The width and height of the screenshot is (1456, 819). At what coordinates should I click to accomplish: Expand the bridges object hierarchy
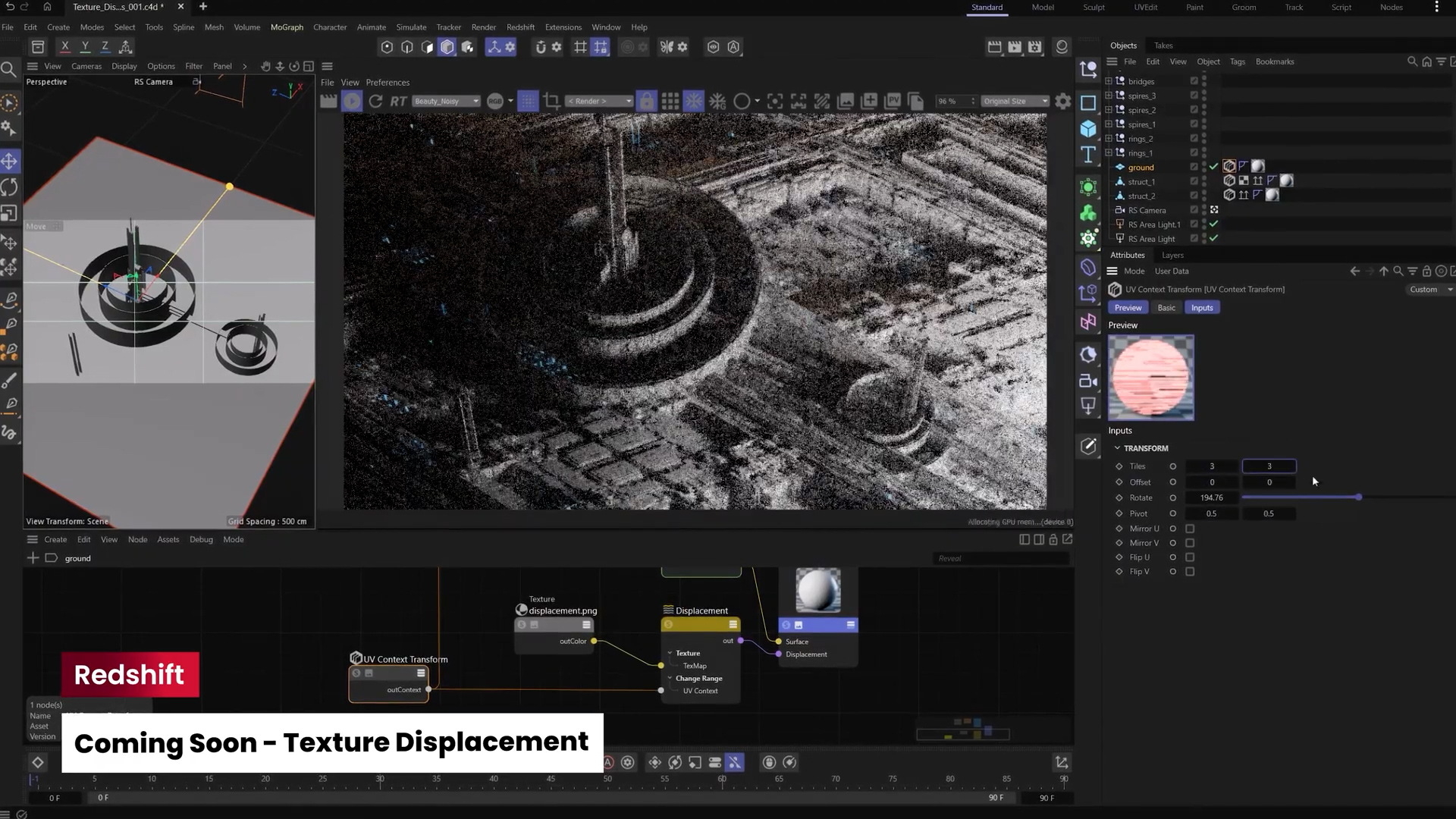[x=1109, y=81]
